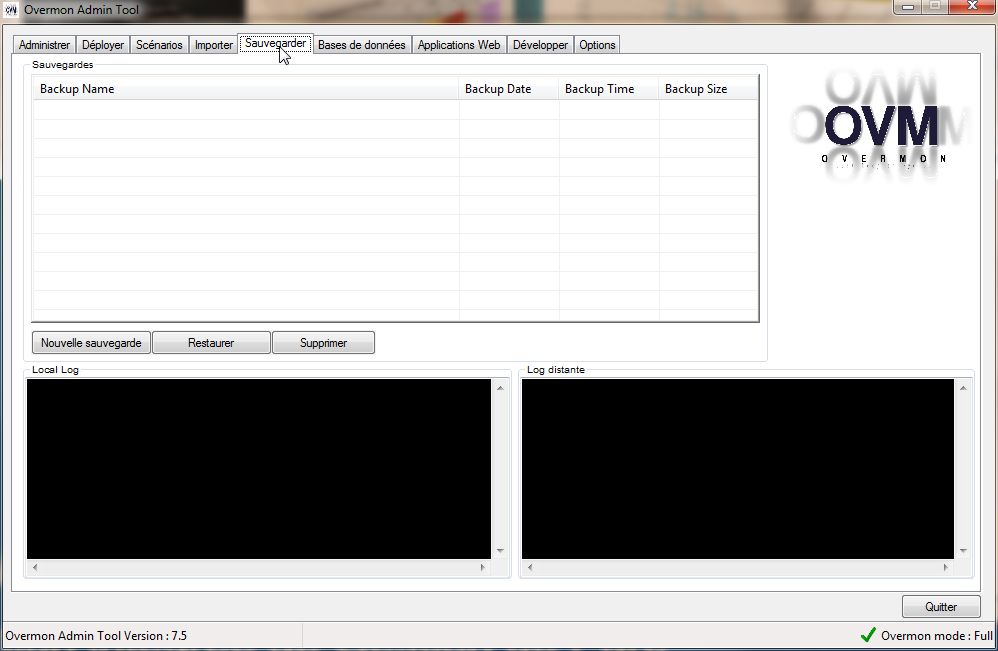Switch to the Déployer tab
998x651 pixels.
coord(103,45)
